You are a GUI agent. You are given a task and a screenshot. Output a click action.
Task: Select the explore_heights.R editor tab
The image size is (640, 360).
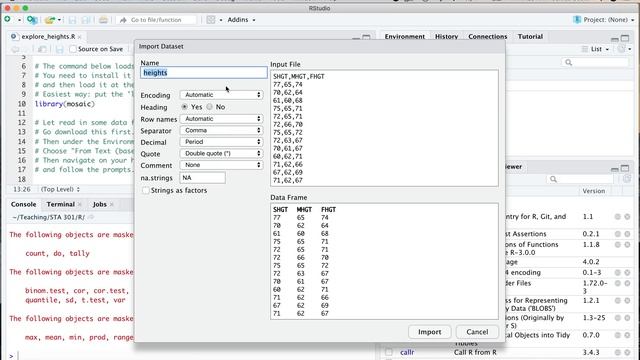click(48, 36)
